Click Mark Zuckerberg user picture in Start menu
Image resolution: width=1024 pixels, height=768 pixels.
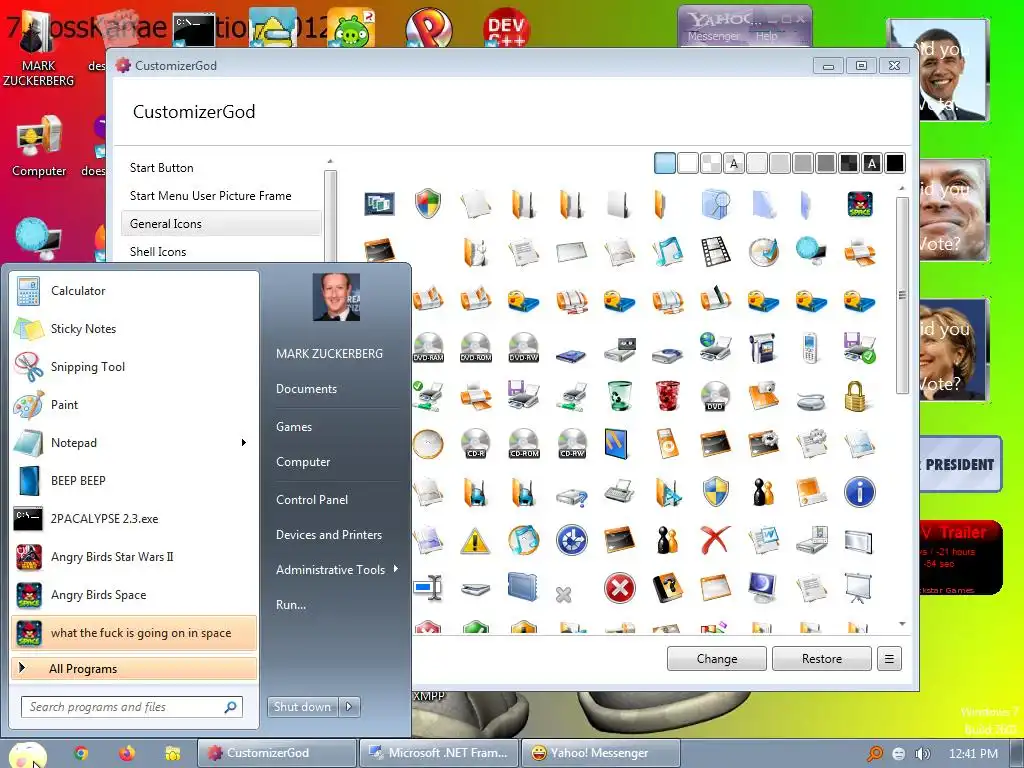(336, 296)
